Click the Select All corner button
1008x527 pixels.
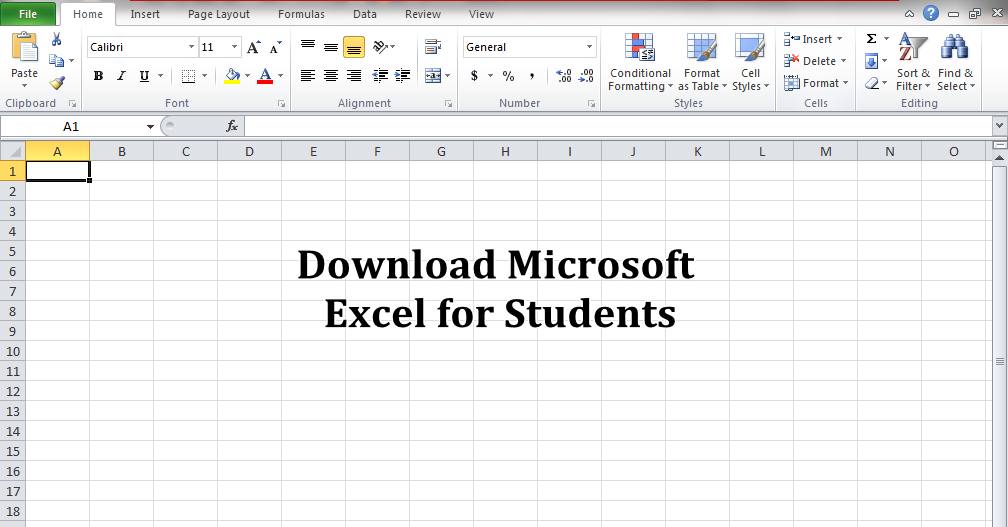(x=13, y=152)
